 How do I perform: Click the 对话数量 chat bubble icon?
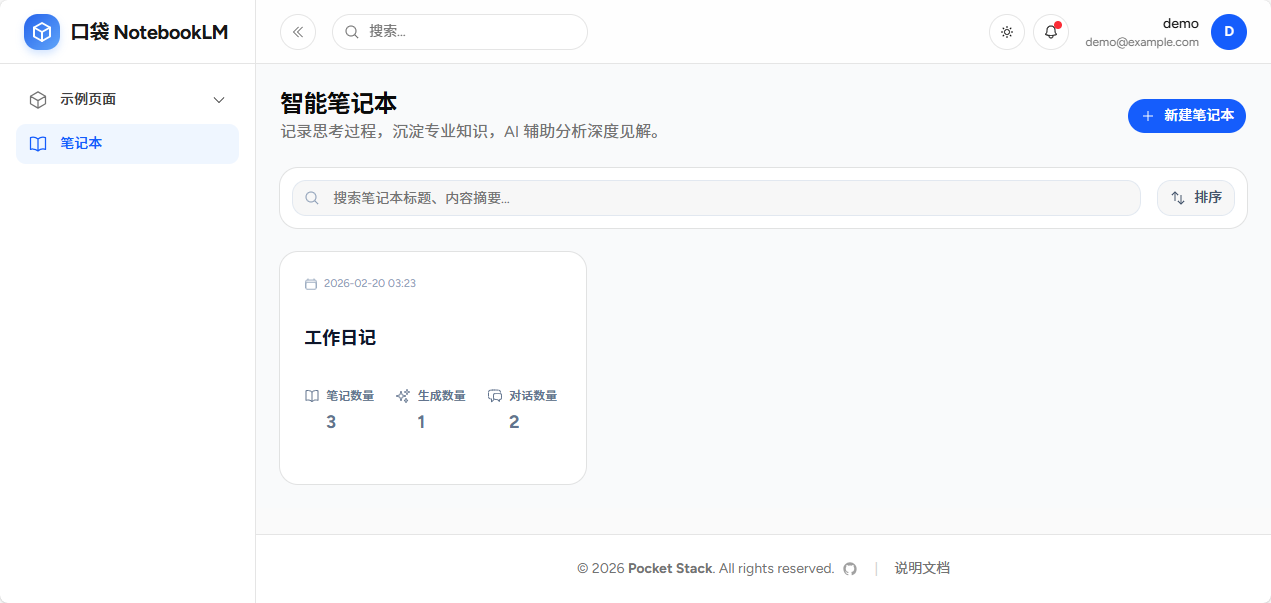495,395
